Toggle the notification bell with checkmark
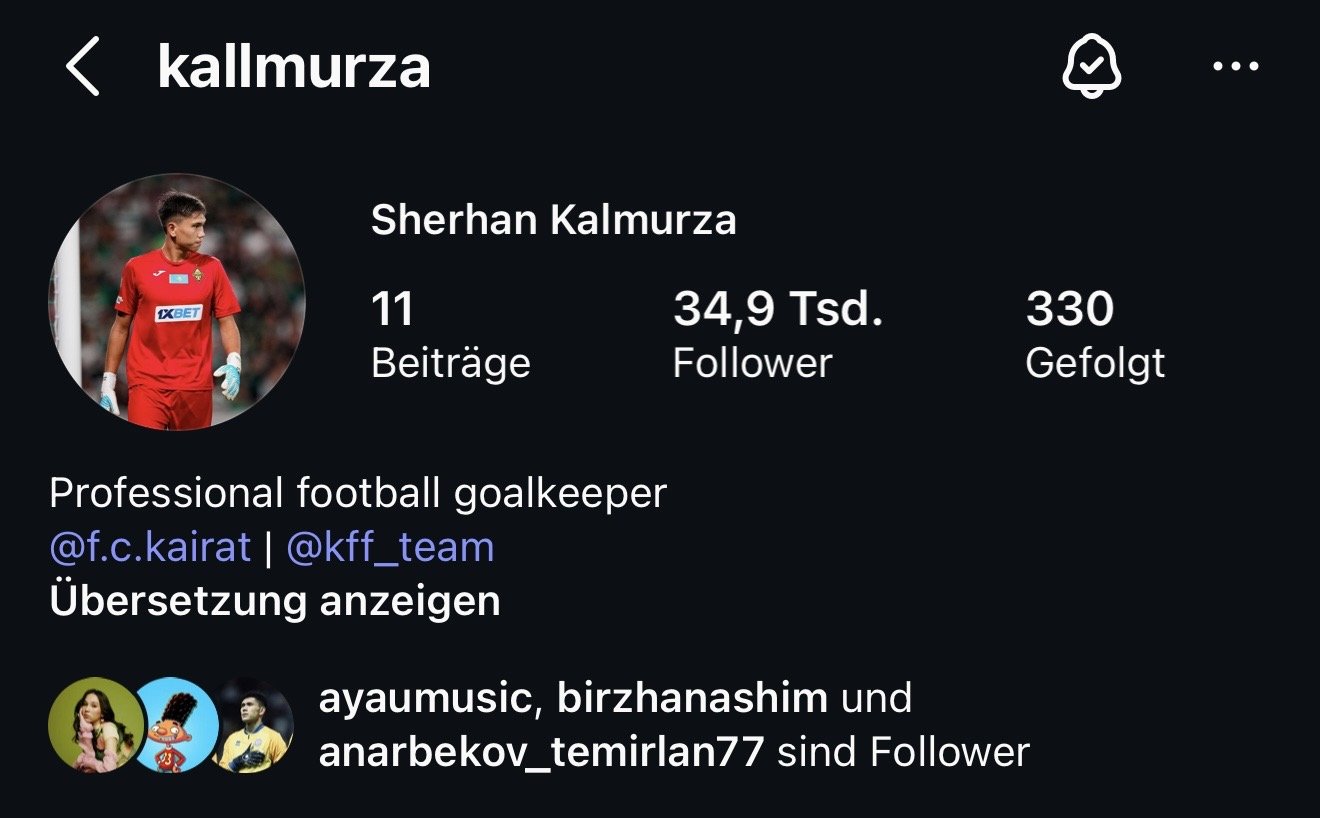The height and width of the screenshot is (818, 1320). (x=1091, y=67)
